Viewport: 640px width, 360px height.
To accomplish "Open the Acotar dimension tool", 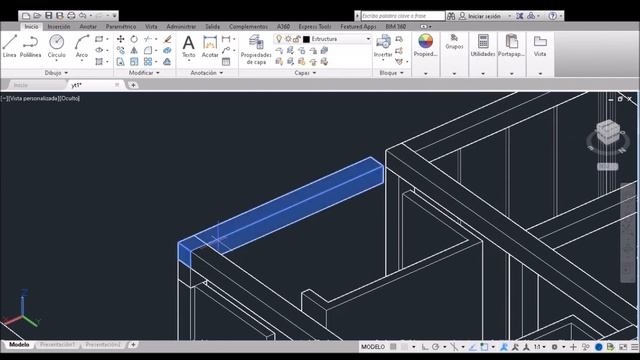I will [210, 47].
